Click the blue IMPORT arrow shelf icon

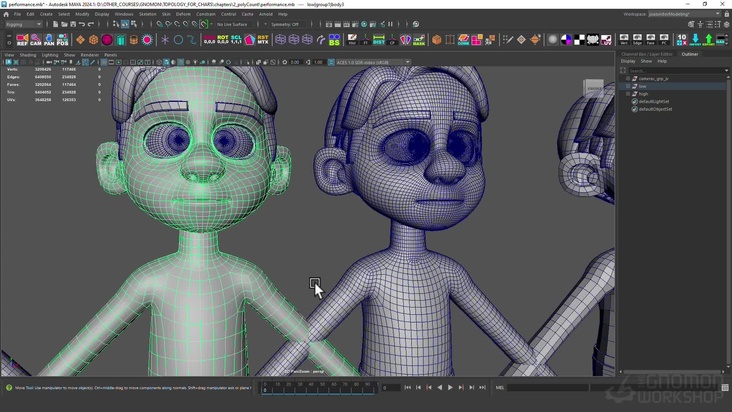click(x=695, y=40)
